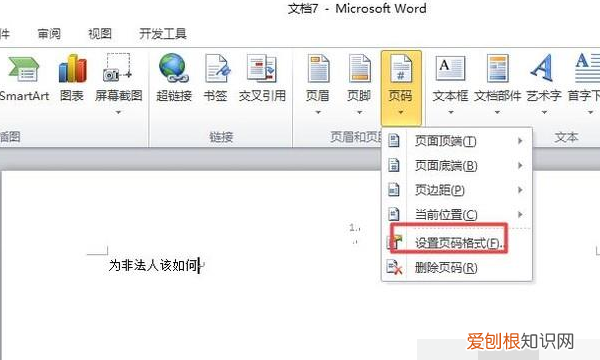Click the 当前位置 menu icon

pos(394,214)
